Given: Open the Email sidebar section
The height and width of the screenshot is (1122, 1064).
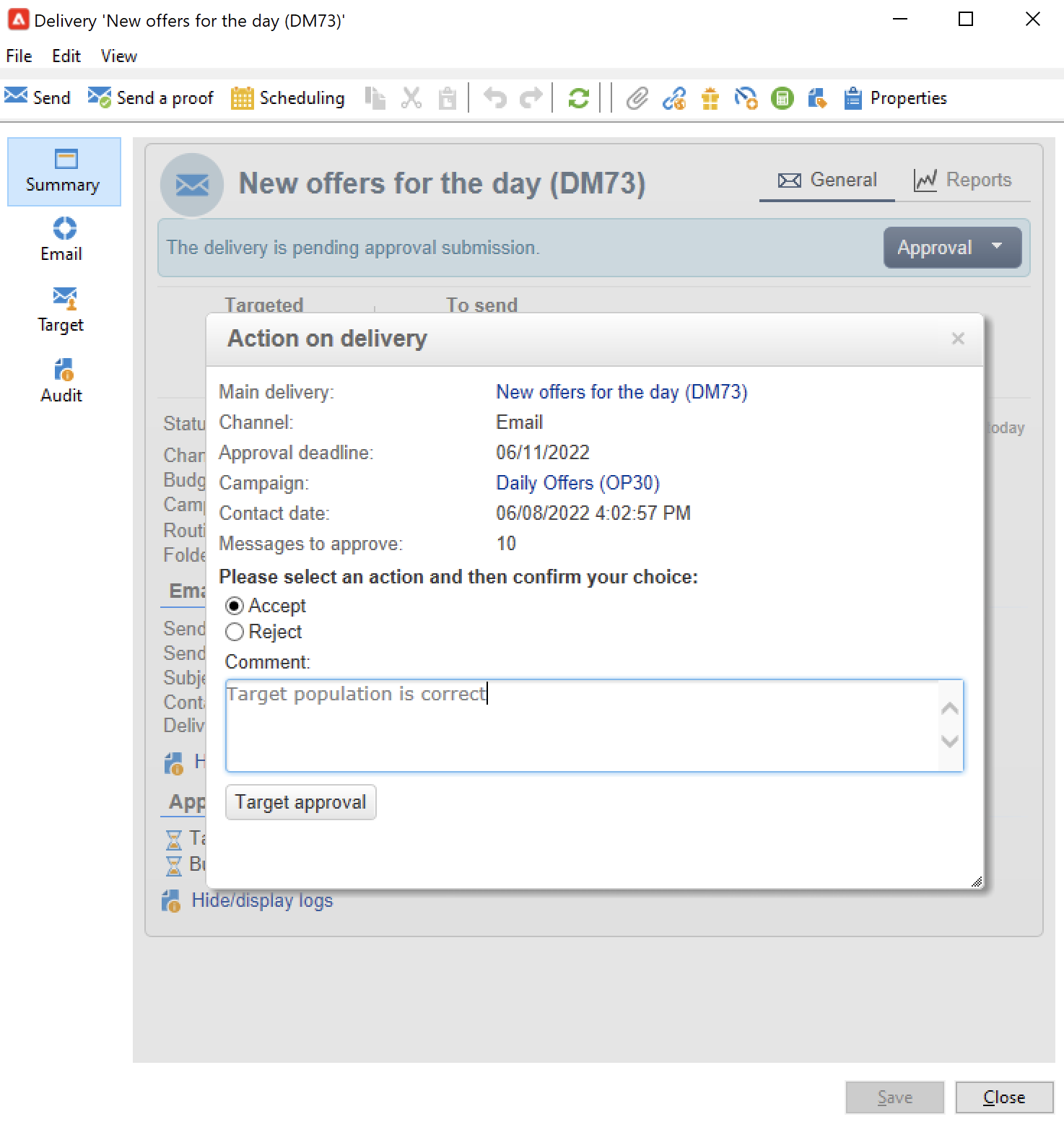Looking at the screenshot, I should 61,240.
